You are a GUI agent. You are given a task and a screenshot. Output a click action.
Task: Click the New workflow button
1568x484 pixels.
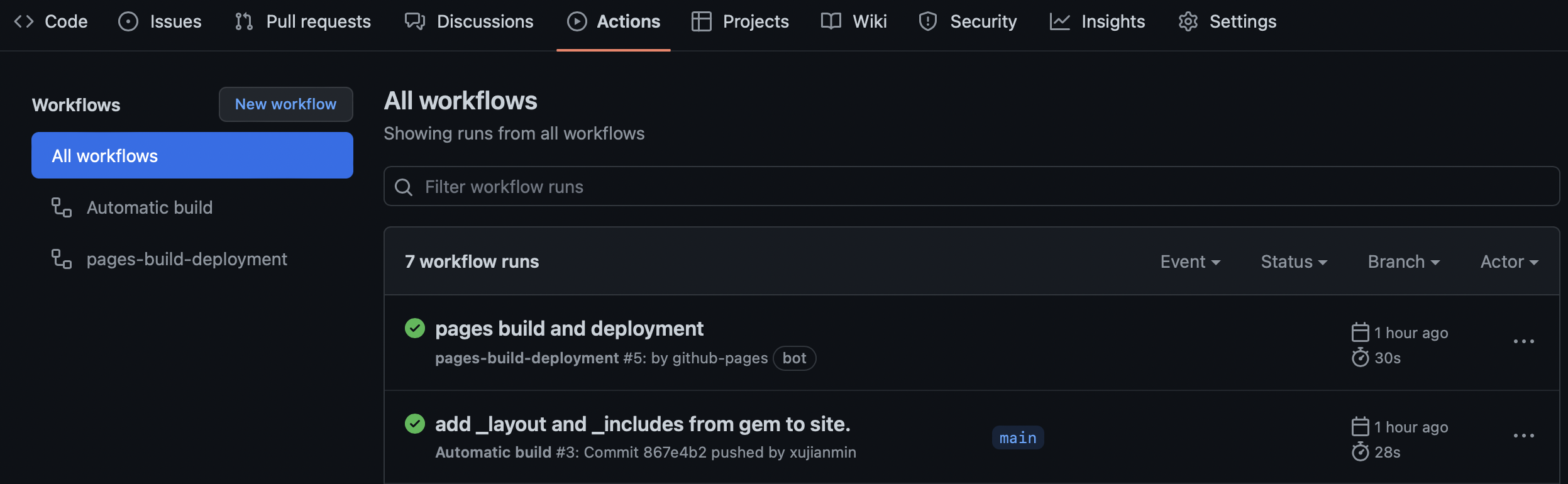[286, 104]
